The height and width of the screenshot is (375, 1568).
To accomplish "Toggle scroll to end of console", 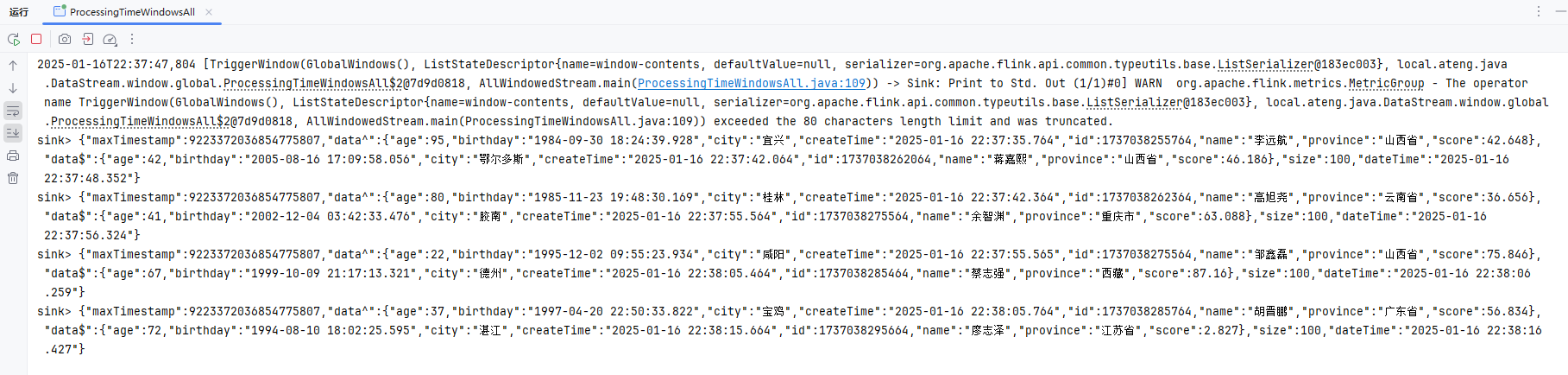I will coord(13,133).
